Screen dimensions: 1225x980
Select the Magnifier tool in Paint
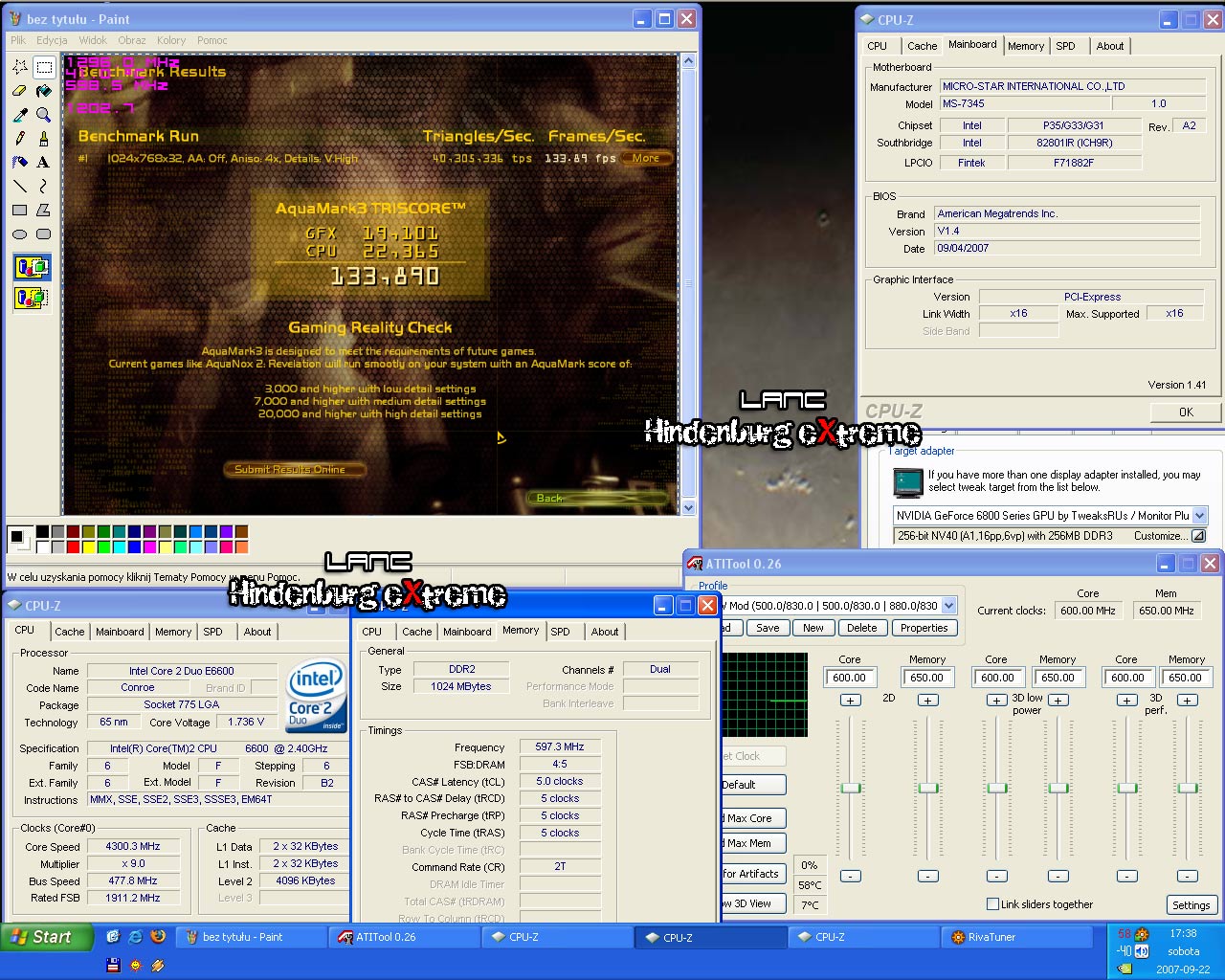tap(44, 115)
